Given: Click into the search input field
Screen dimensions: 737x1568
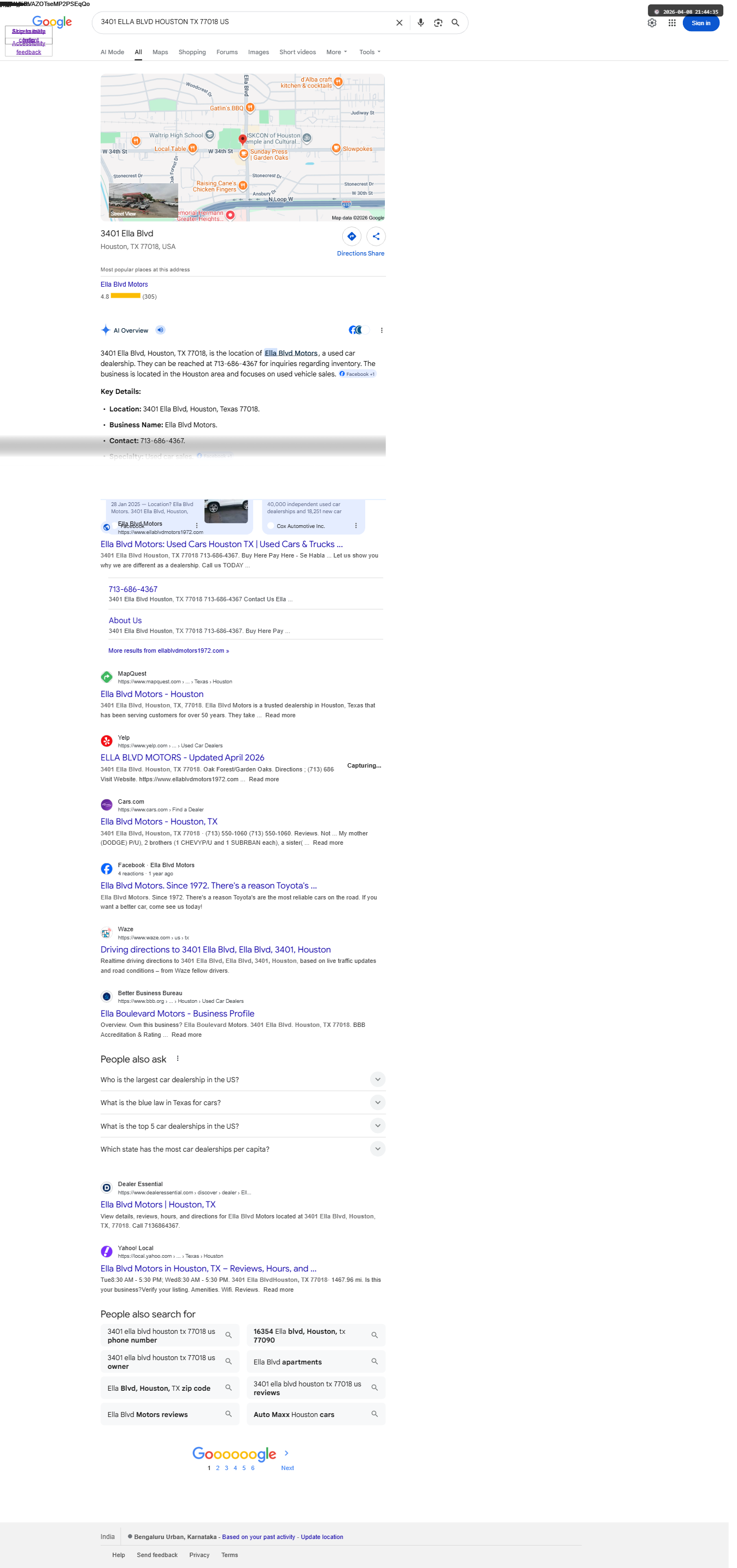Looking at the screenshot, I should click(243, 22).
